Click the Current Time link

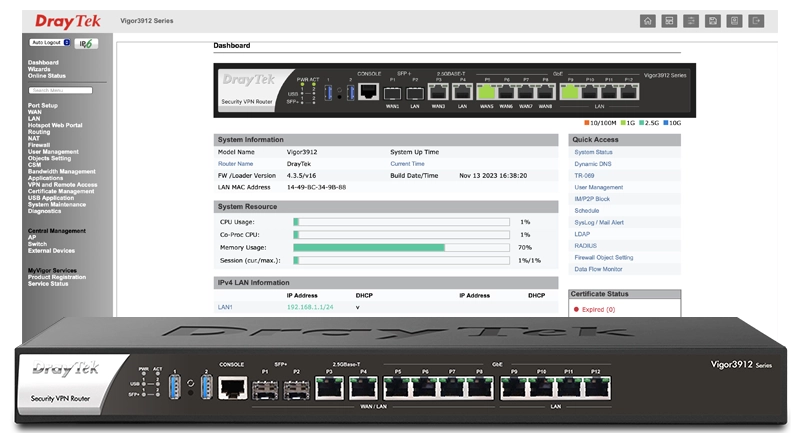[407, 164]
